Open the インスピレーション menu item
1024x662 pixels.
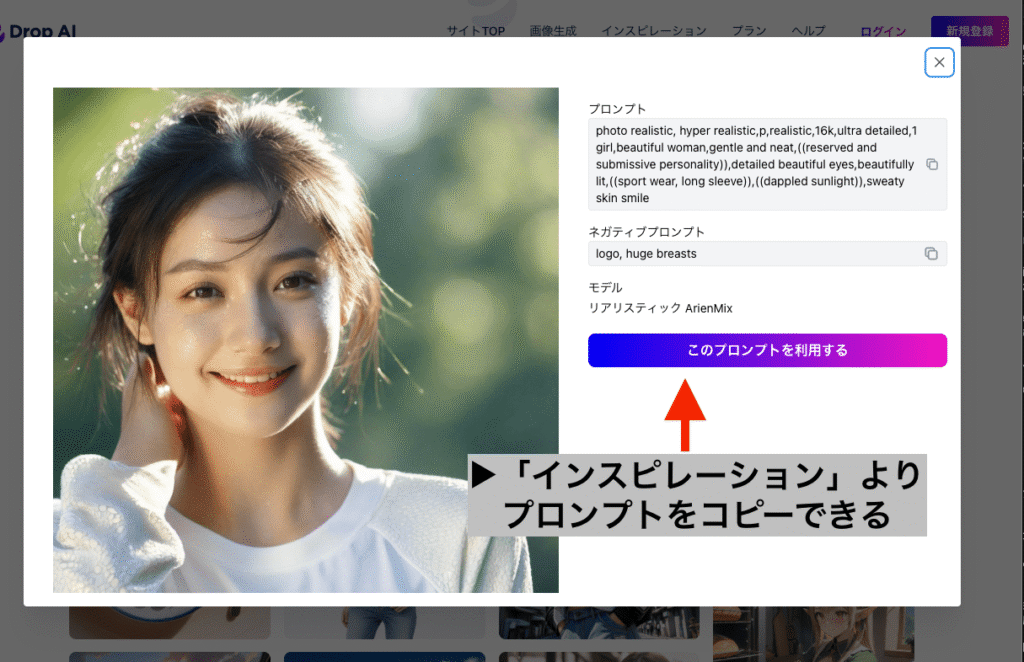point(654,31)
